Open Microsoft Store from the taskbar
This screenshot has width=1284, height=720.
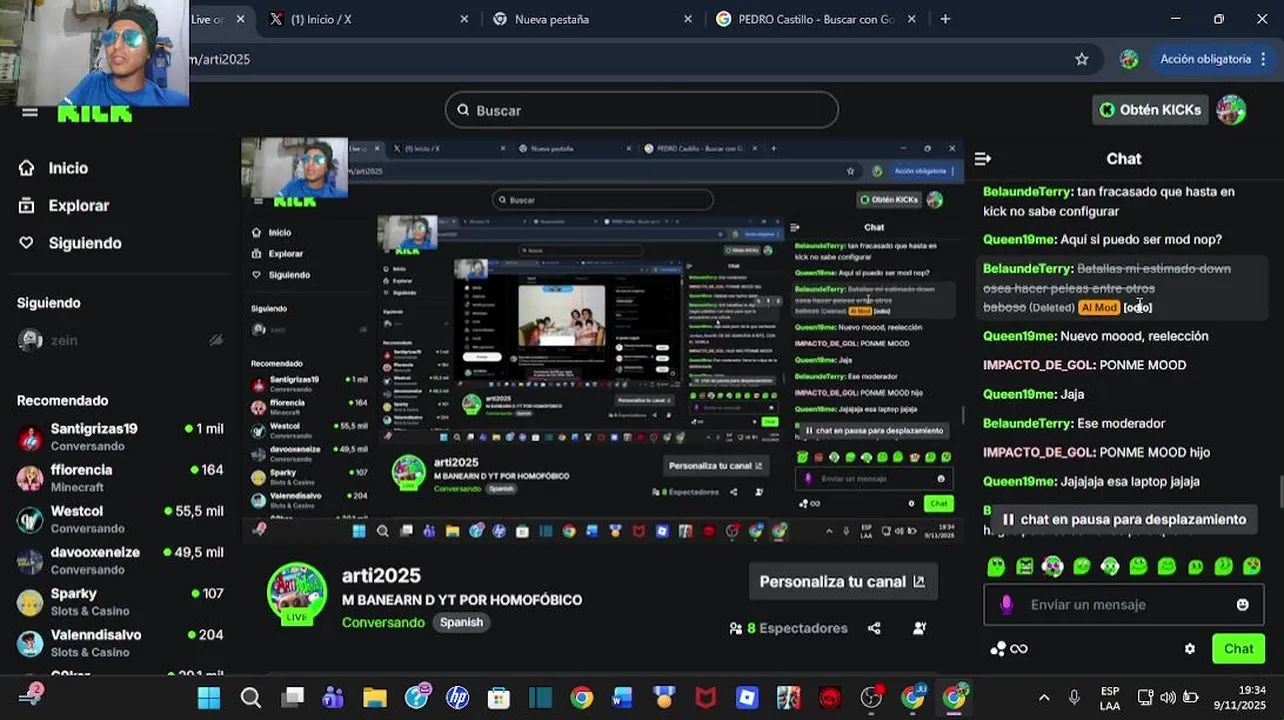(499, 697)
